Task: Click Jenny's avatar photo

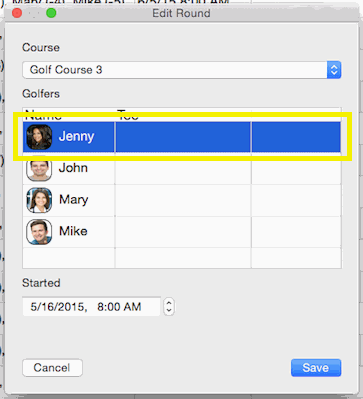Action: [x=39, y=137]
